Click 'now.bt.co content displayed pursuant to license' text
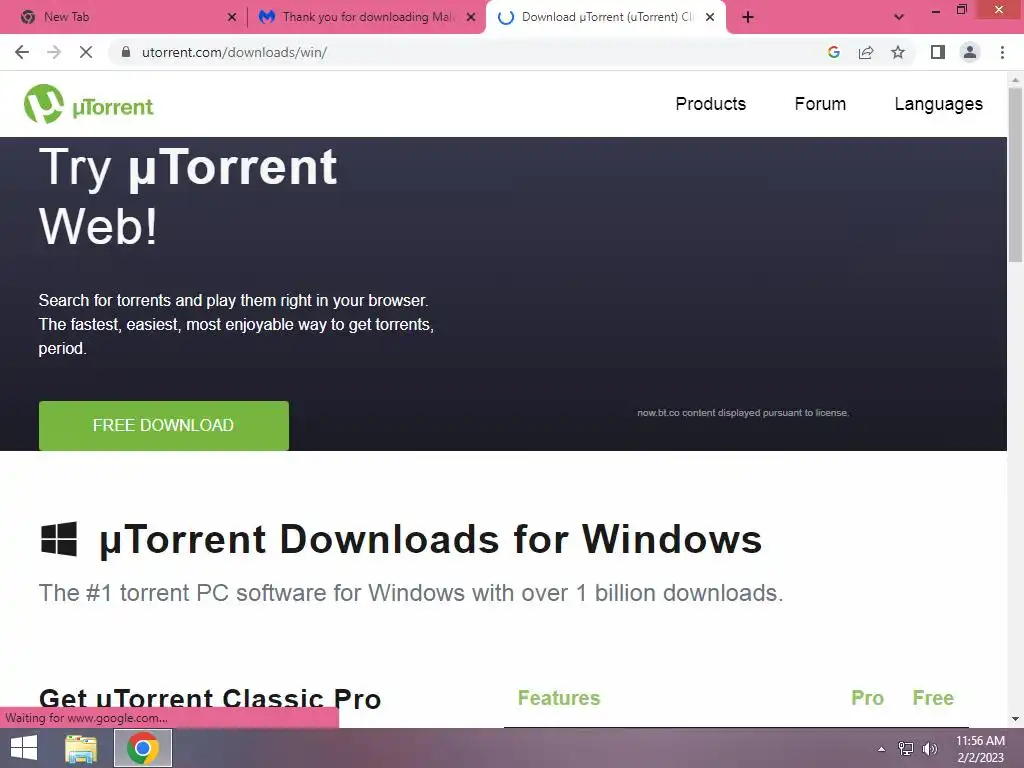 743,413
